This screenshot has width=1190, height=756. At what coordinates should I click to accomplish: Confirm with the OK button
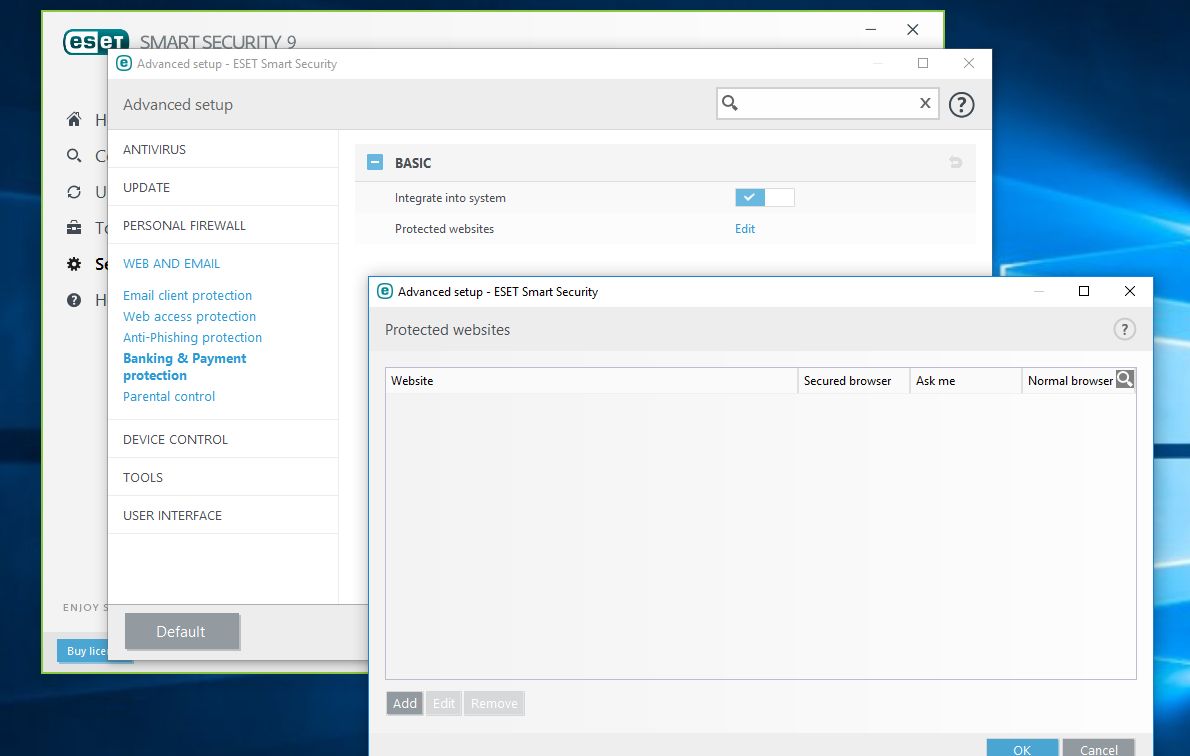pyautogui.click(x=1022, y=748)
